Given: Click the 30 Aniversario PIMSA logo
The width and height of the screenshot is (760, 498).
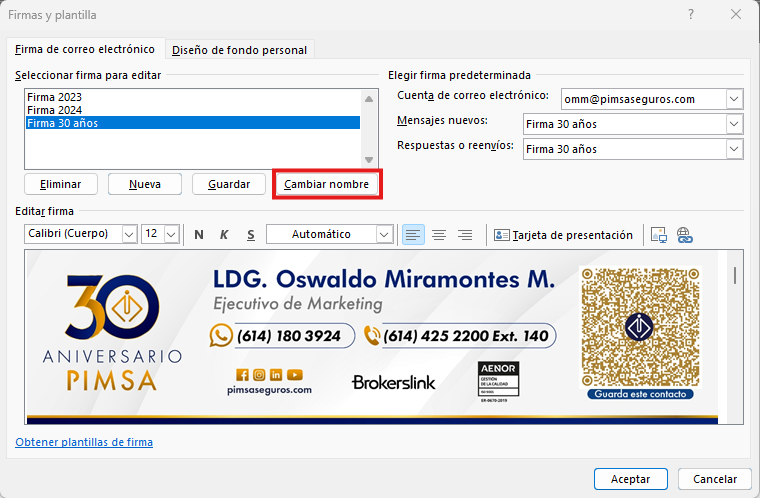Looking at the screenshot, I should click(112, 334).
